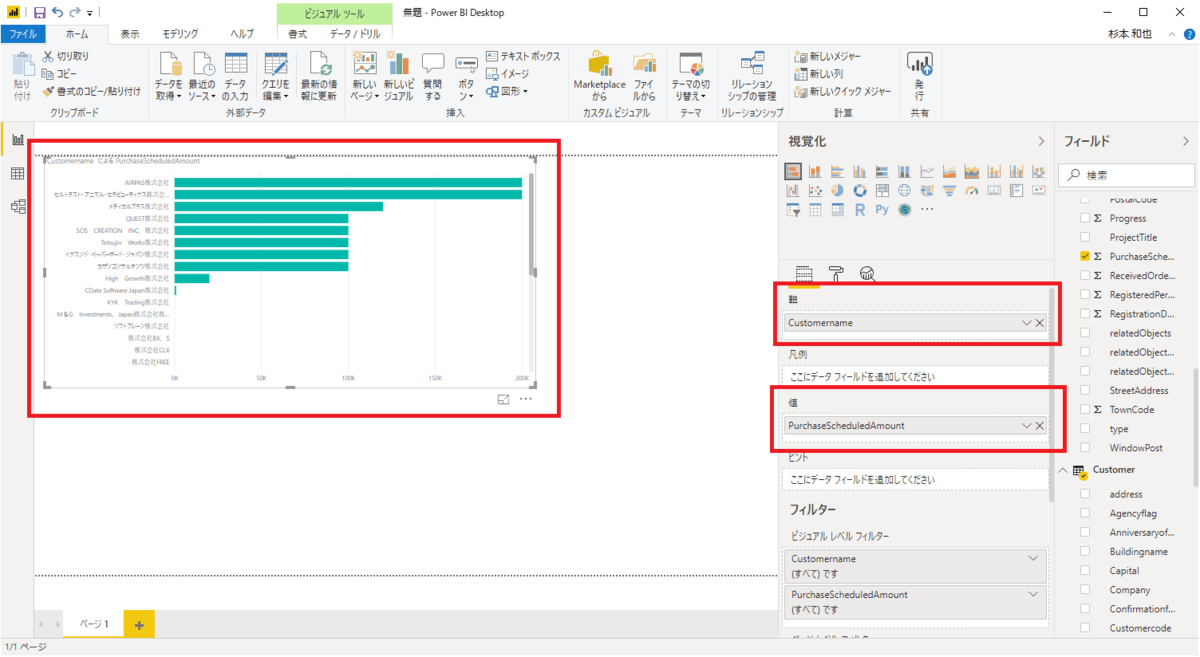Check the Capital field checkbox
Image resolution: width=1200 pixels, height=657 pixels.
(x=1085, y=571)
